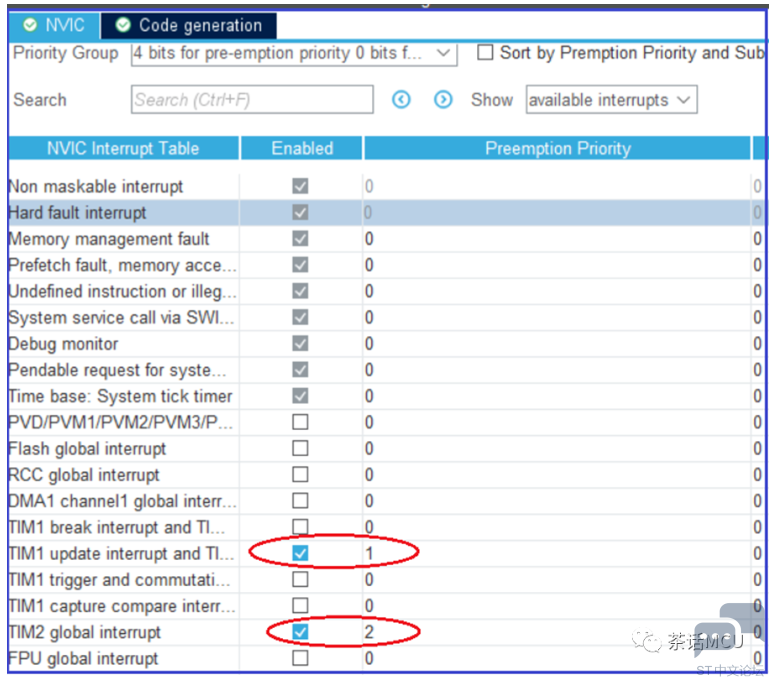Disable TIM2 global interrupt checkbox
Viewport: 773px width, 686px height.
pyautogui.click(x=300, y=632)
